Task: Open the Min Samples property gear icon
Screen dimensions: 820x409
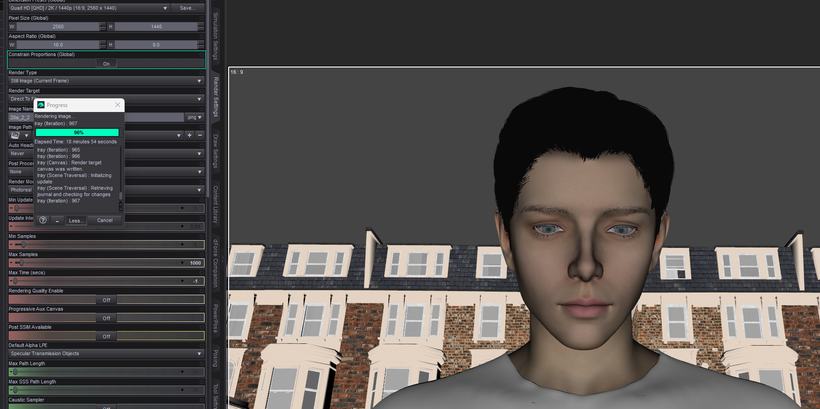Action: pos(202,236)
